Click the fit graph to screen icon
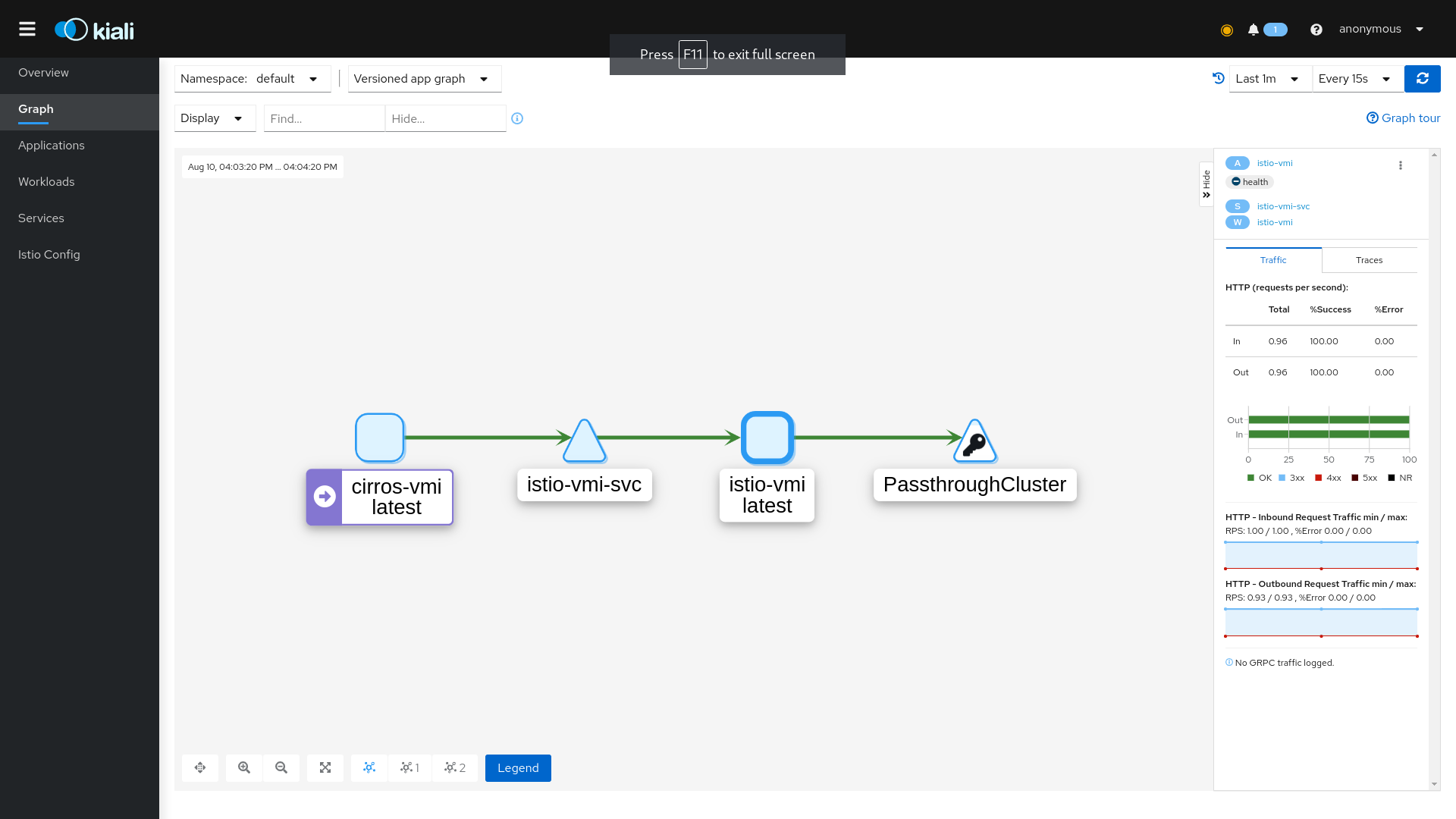The image size is (1456, 819). pyautogui.click(x=325, y=767)
